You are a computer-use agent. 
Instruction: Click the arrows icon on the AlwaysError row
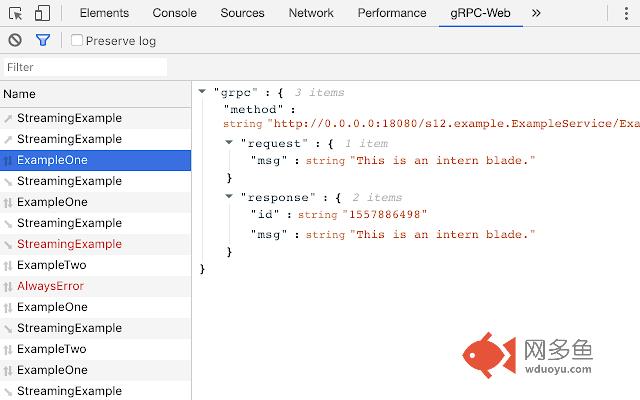pos(8,287)
